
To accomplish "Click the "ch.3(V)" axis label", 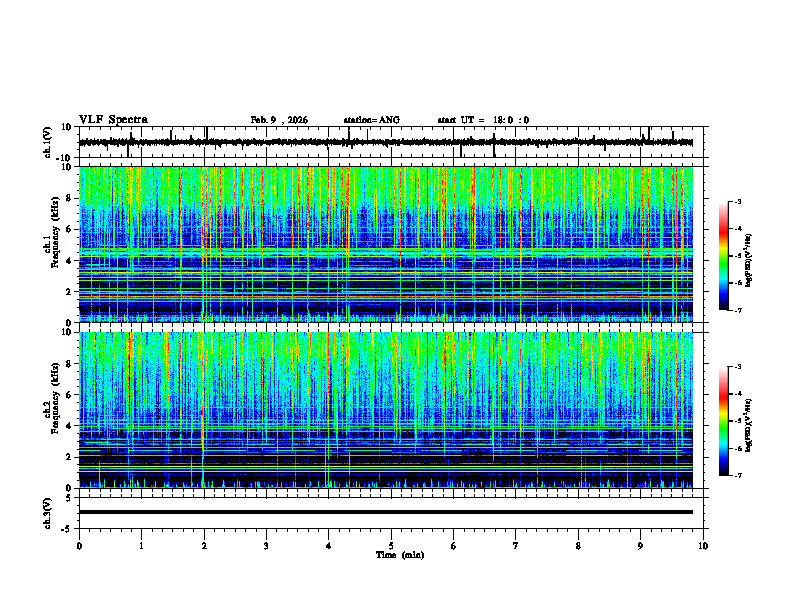I will pyautogui.click(x=48, y=513).
